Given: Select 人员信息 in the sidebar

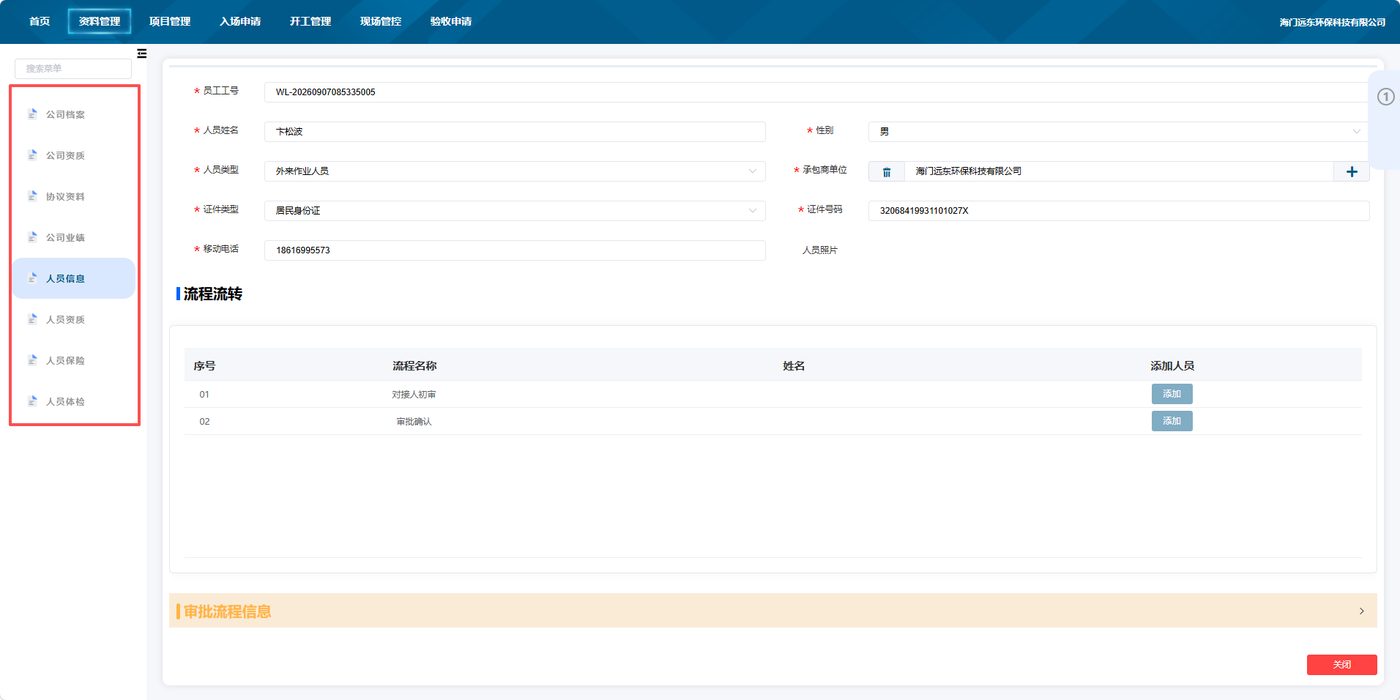Looking at the screenshot, I should coord(74,279).
